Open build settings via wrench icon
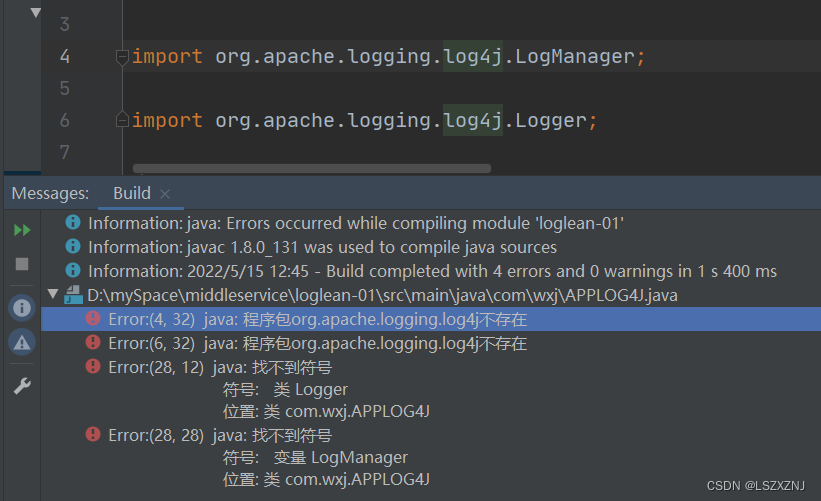This screenshot has height=501, width=821. tap(22, 386)
